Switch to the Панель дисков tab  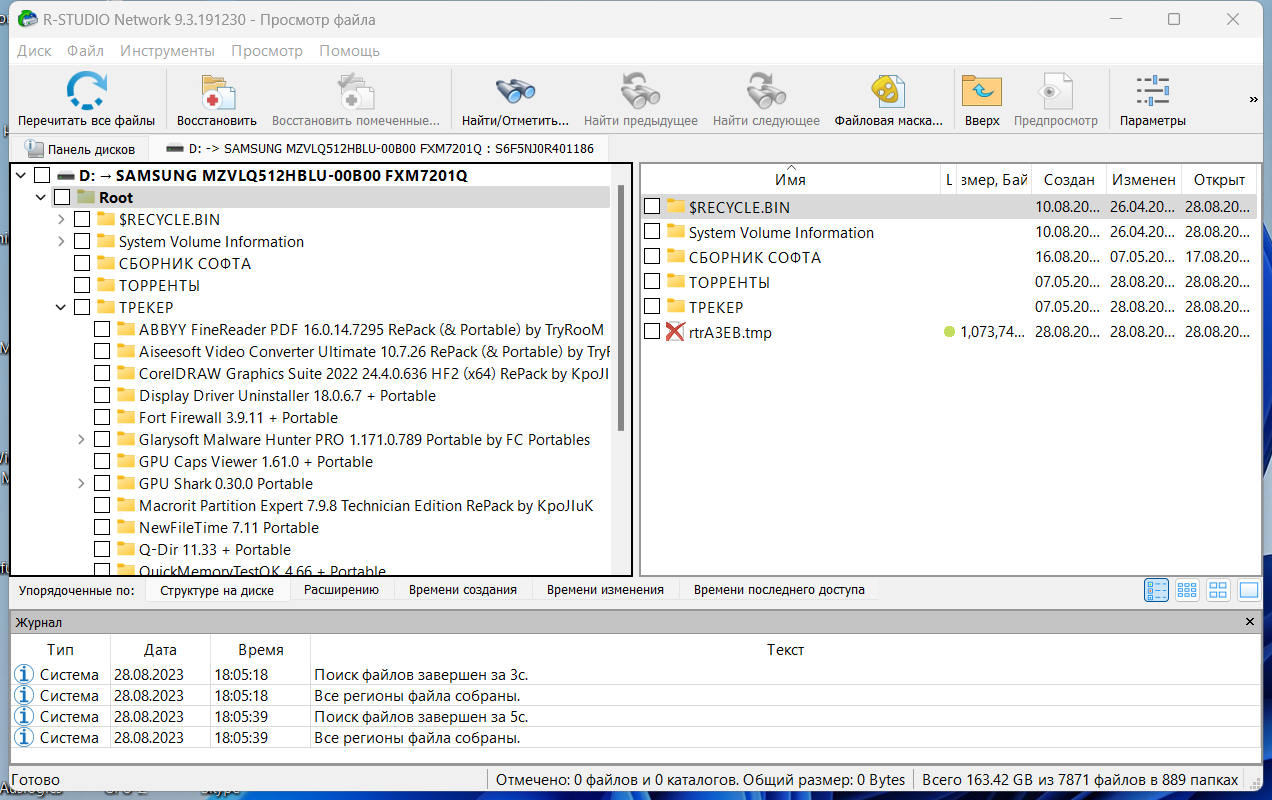tap(80, 149)
